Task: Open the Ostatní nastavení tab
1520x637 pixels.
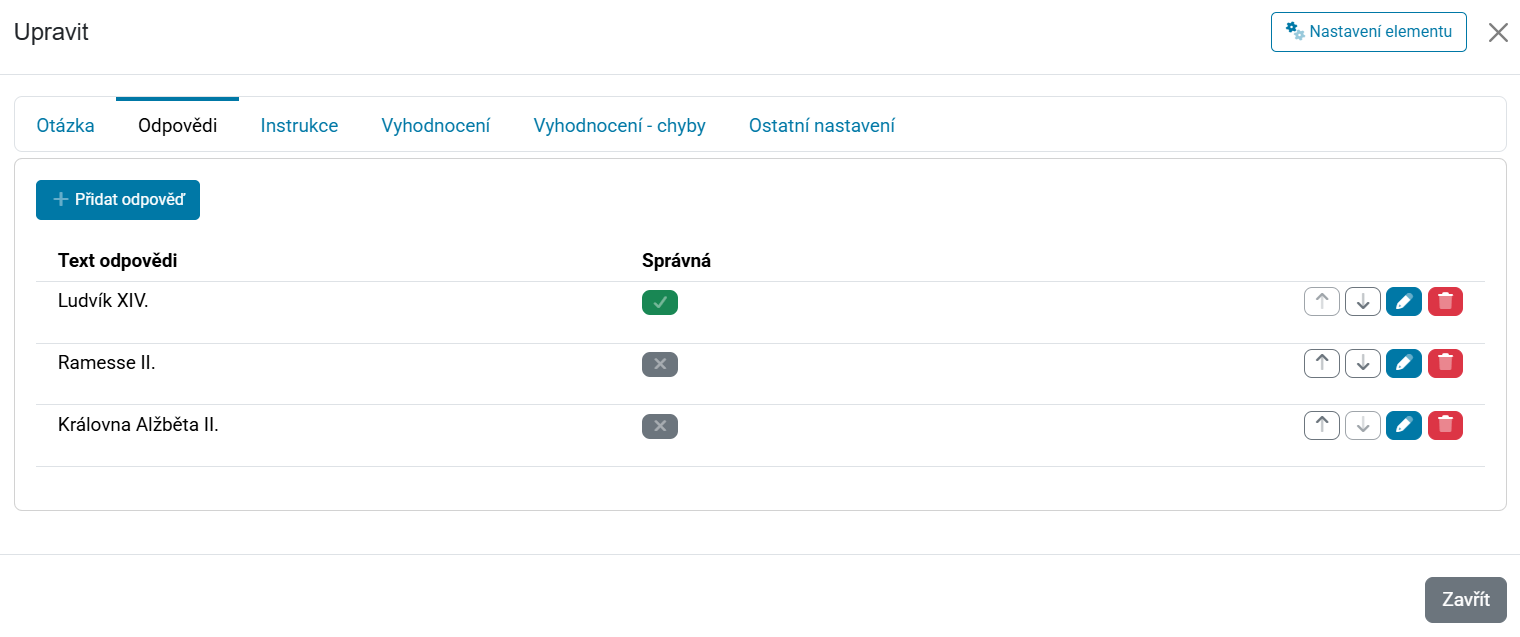Action: pyautogui.click(x=822, y=126)
